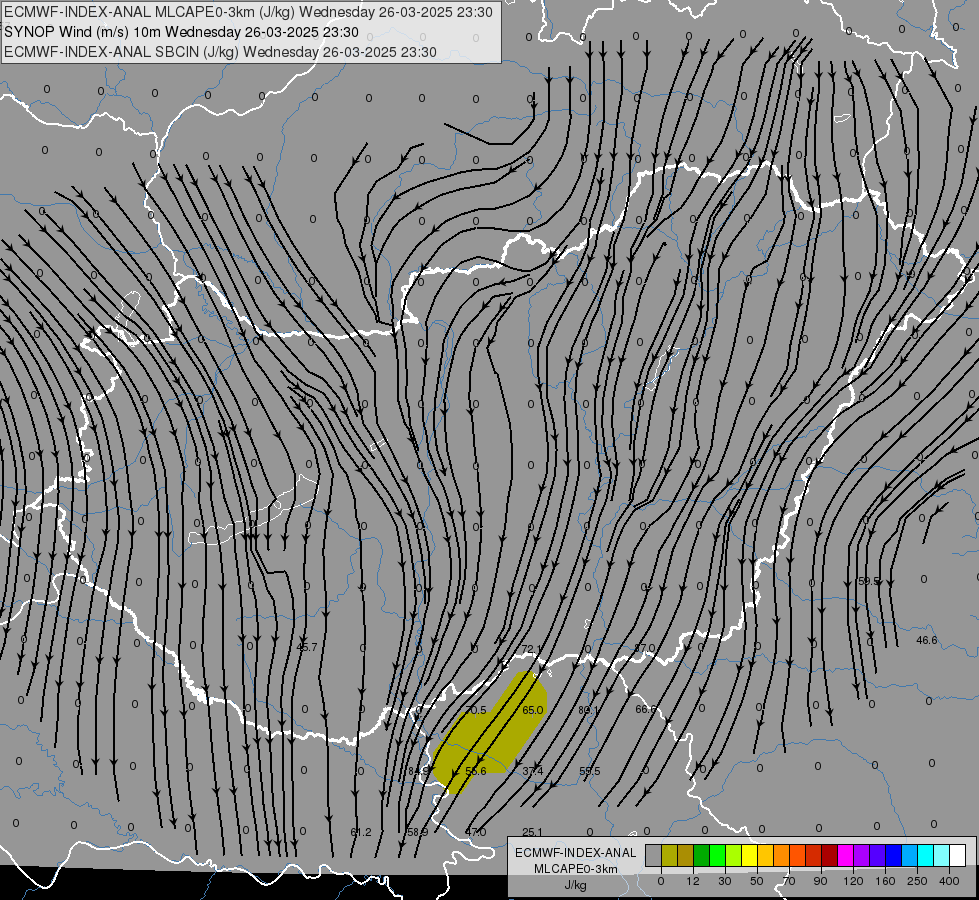Pick the dark gold legend swatch
The image size is (979, 900).
(686, 855)
